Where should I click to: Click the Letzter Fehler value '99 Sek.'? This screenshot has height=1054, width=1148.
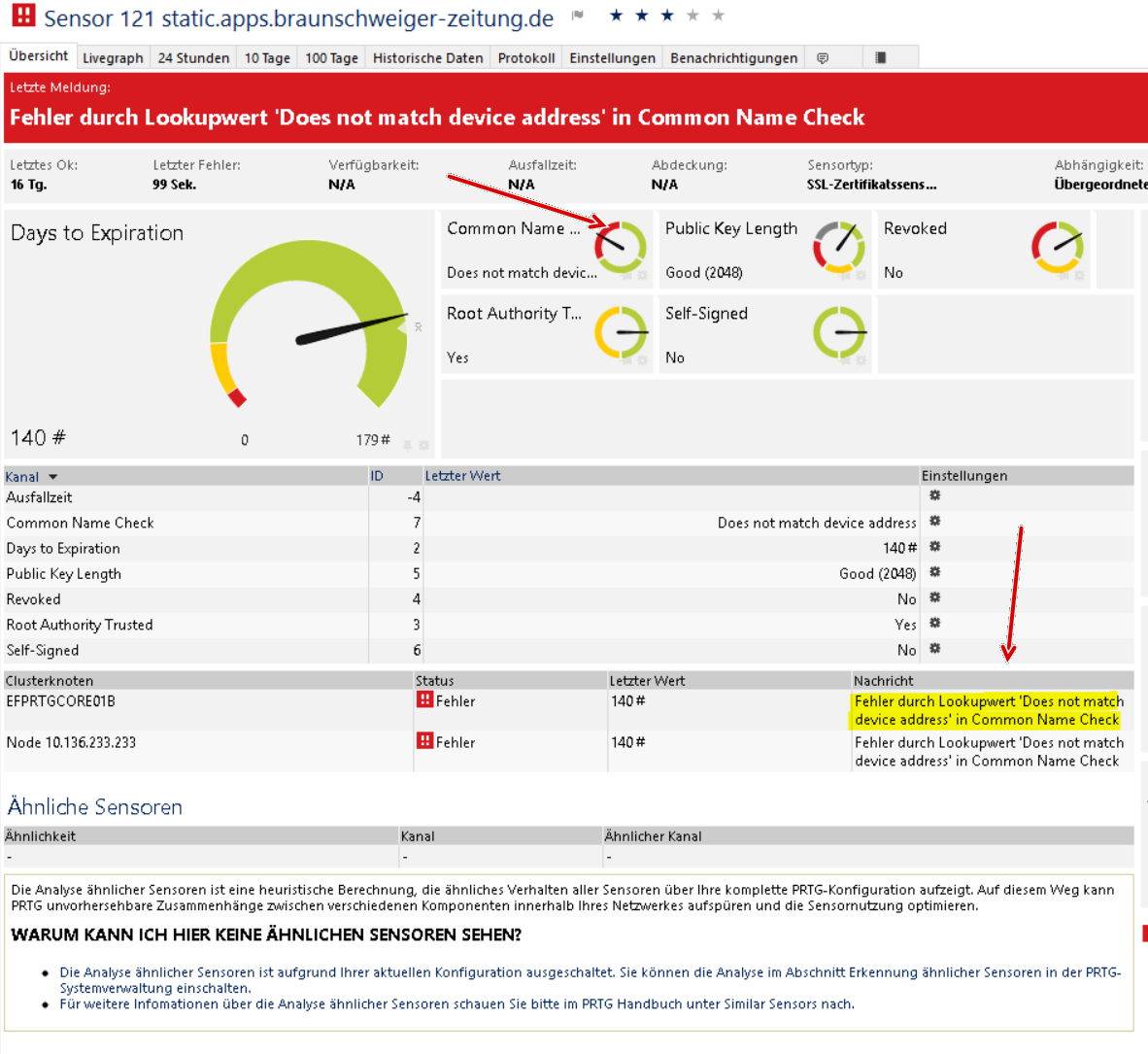174,185
